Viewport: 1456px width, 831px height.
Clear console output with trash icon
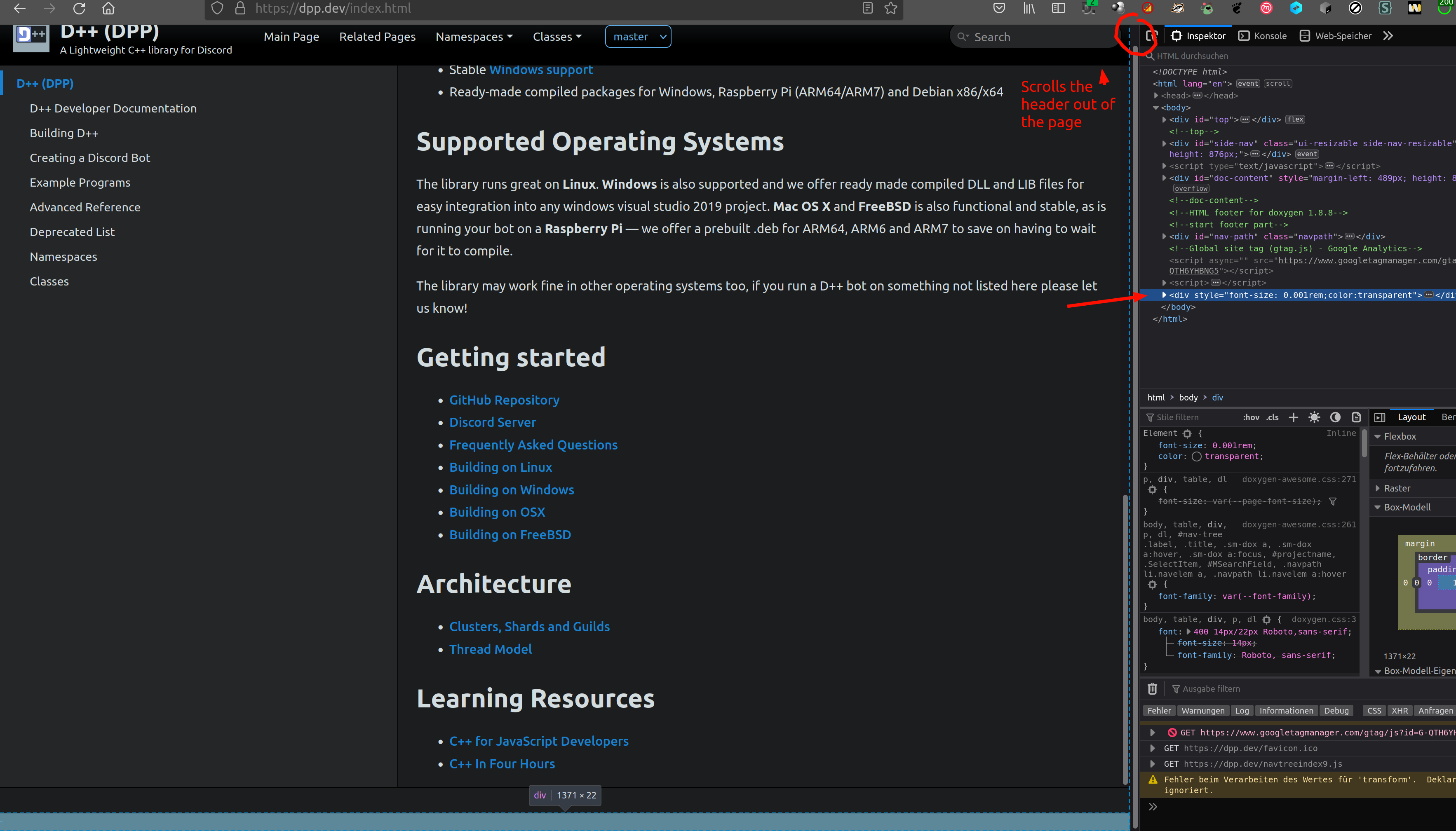(1152, 689)
